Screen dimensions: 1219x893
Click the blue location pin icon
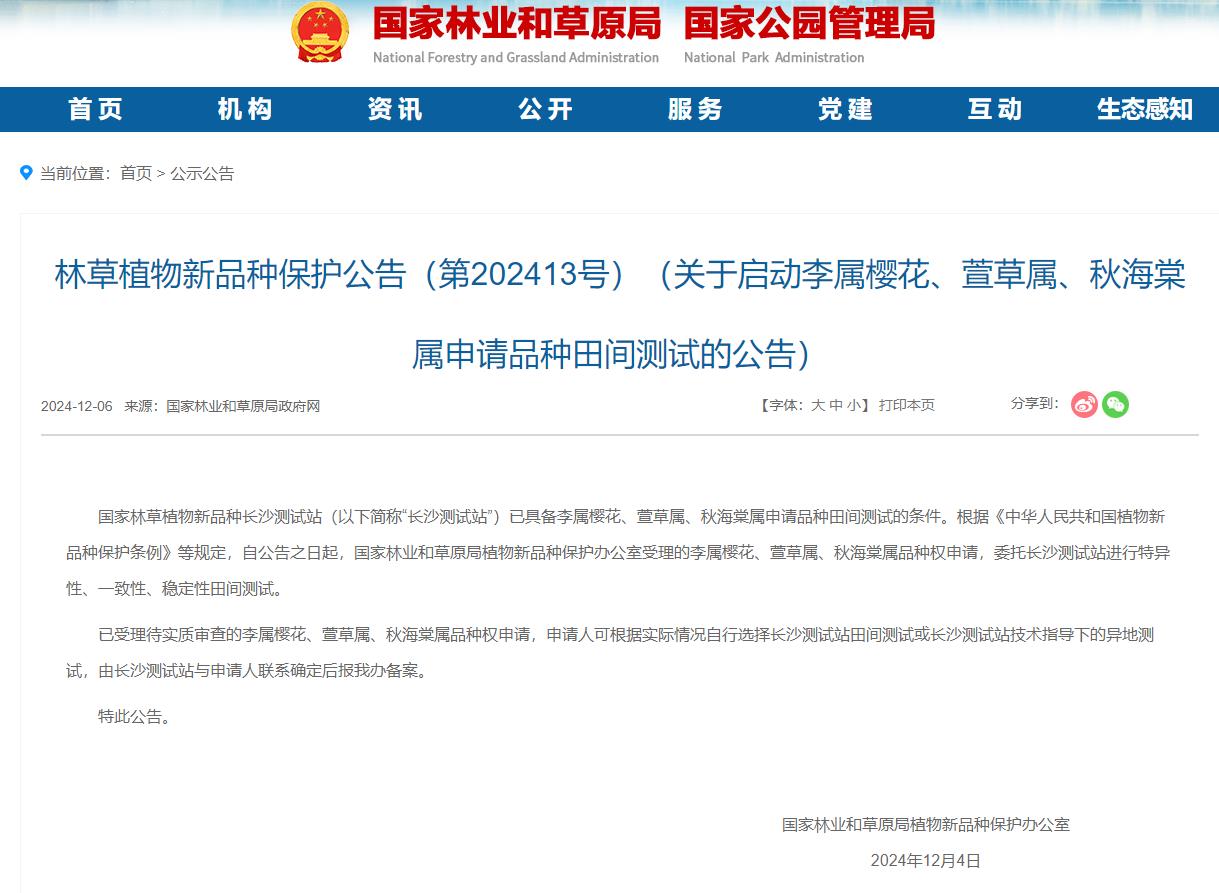pos(27,173)
